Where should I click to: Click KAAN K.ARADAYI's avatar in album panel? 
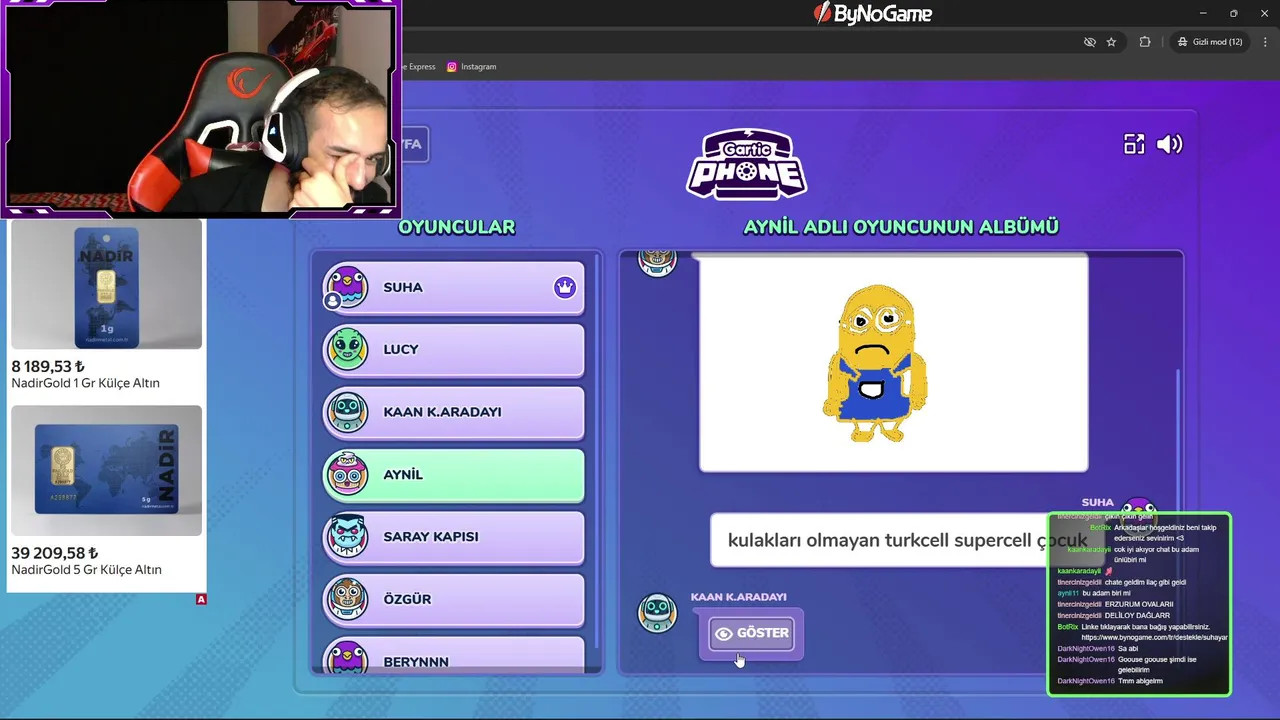tap(657, 612)
